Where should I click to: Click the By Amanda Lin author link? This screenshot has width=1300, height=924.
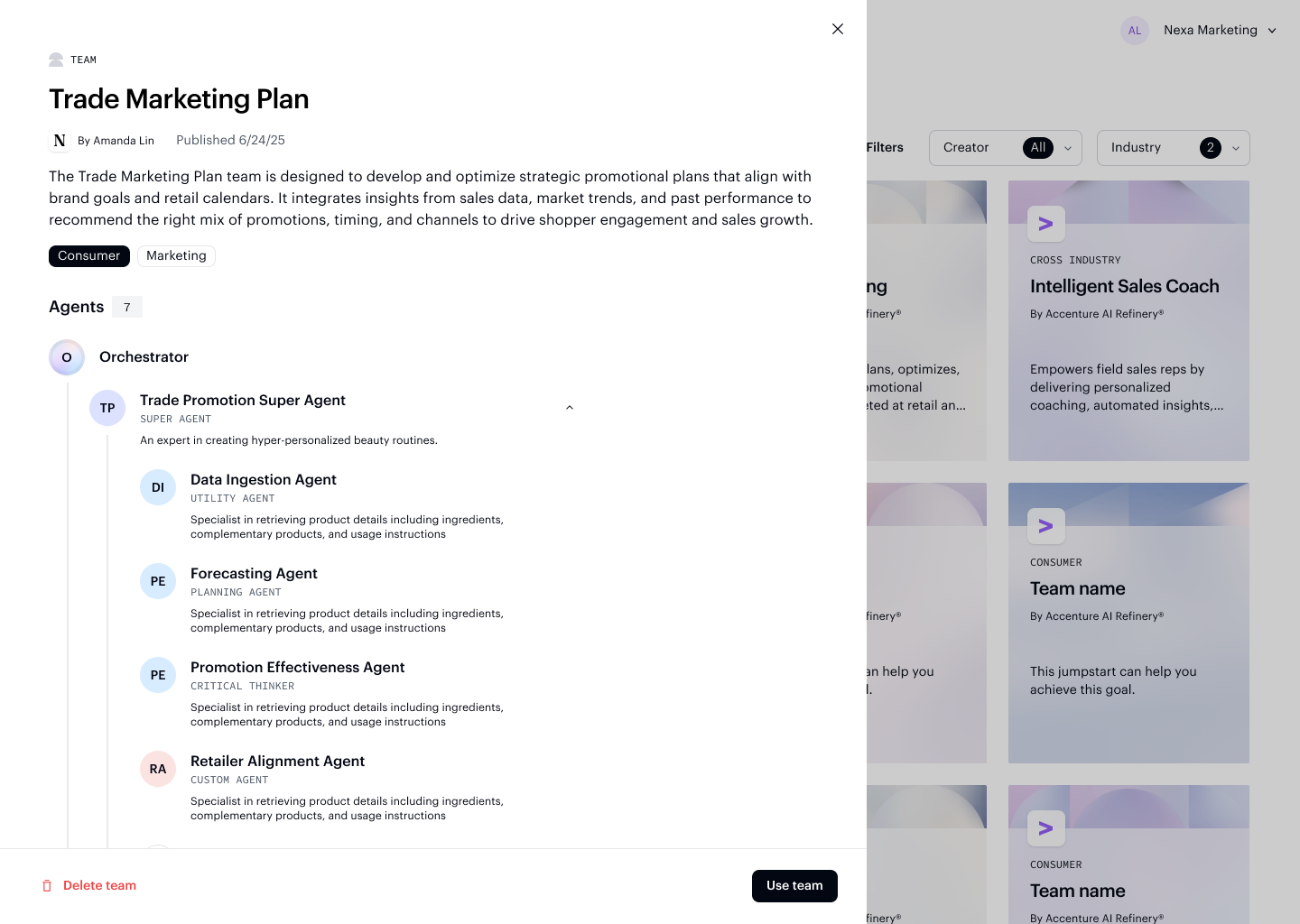pyautogui.click(x=116, y=141)
